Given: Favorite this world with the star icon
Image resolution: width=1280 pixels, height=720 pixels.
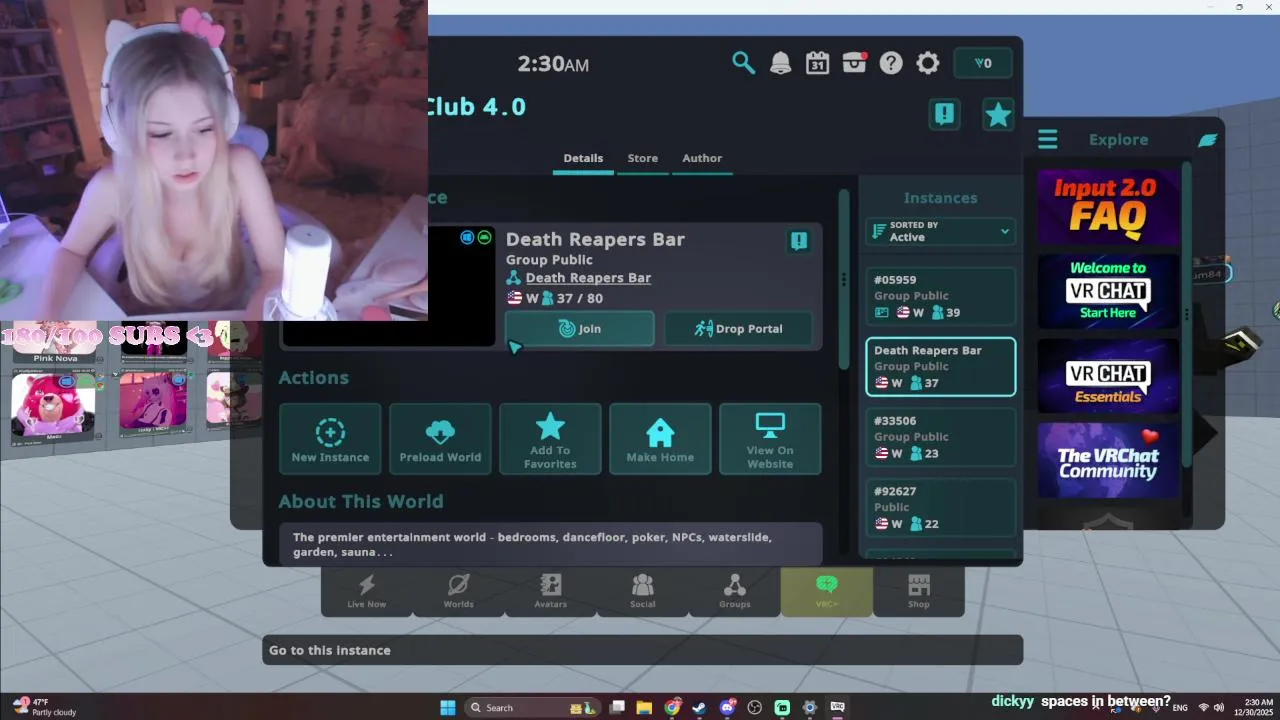Looking at the screenshot, I should [x=998, y=114].
